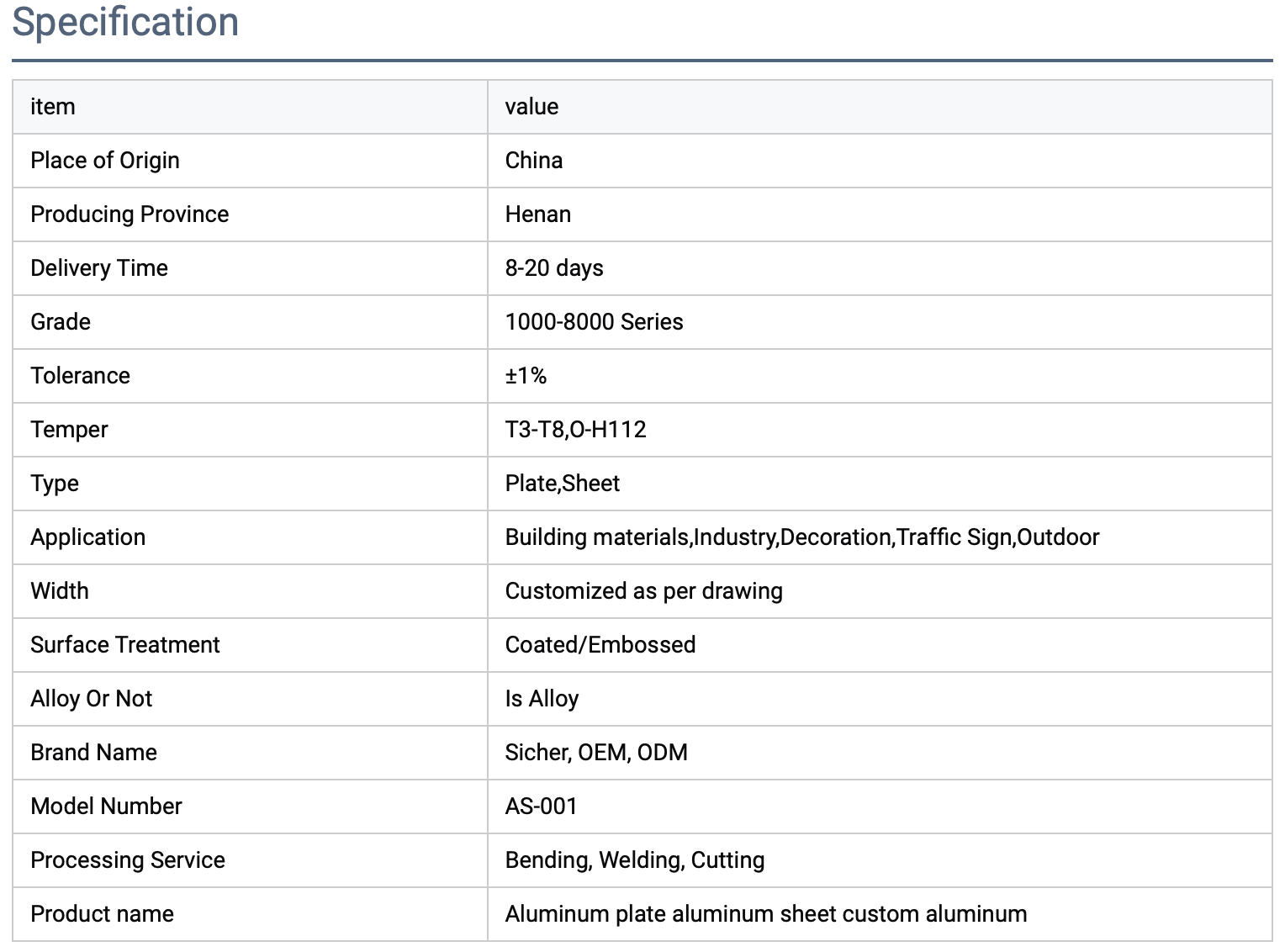Click the 1000-8000 Series grade value
The width and height of the screenshot is (1285, 952).
pos(594,322)
